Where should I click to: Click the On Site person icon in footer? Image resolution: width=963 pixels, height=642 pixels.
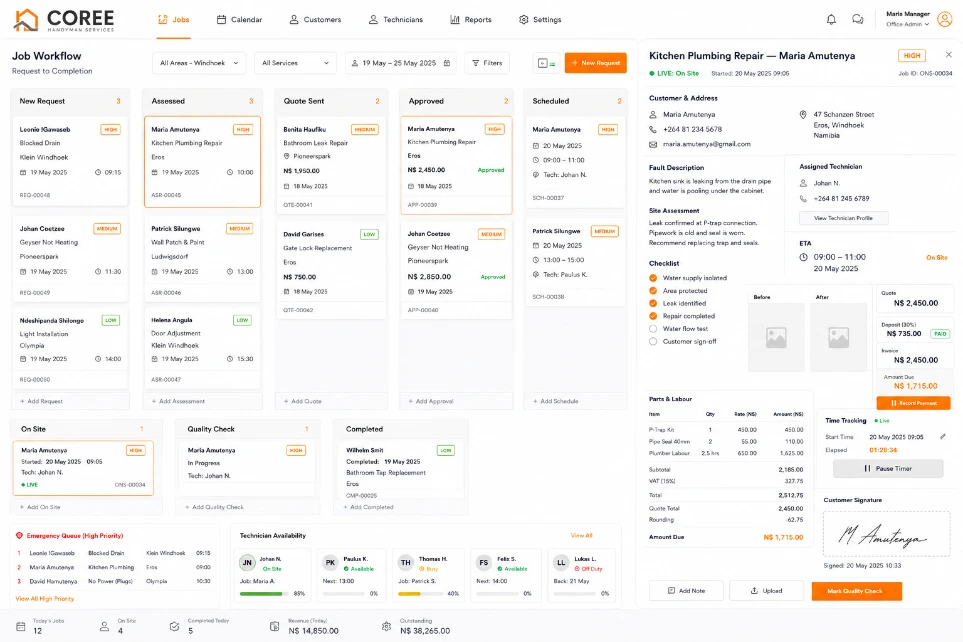pyautogui.click(x=104, y=627)
